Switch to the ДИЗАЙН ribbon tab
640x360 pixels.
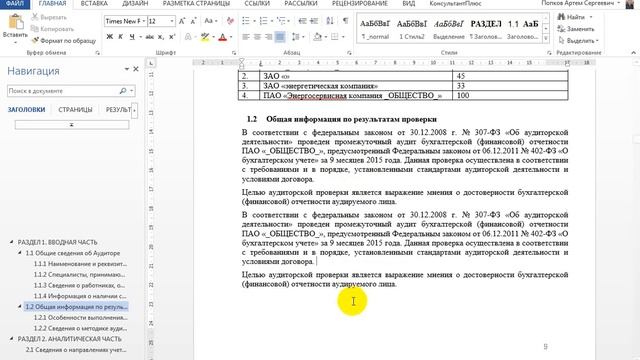click(x=135, y=4)
